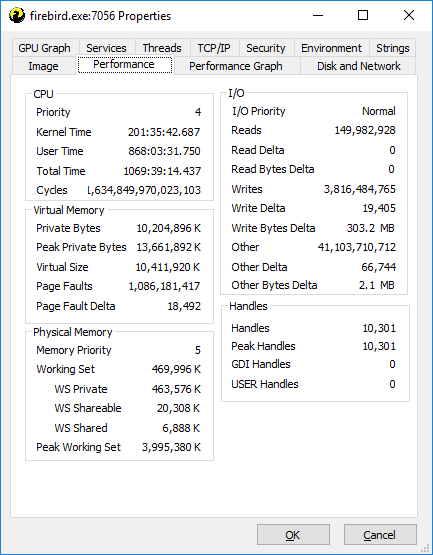Open the Services tab
This screenshot has width=433, height=555.
point(106,48)
